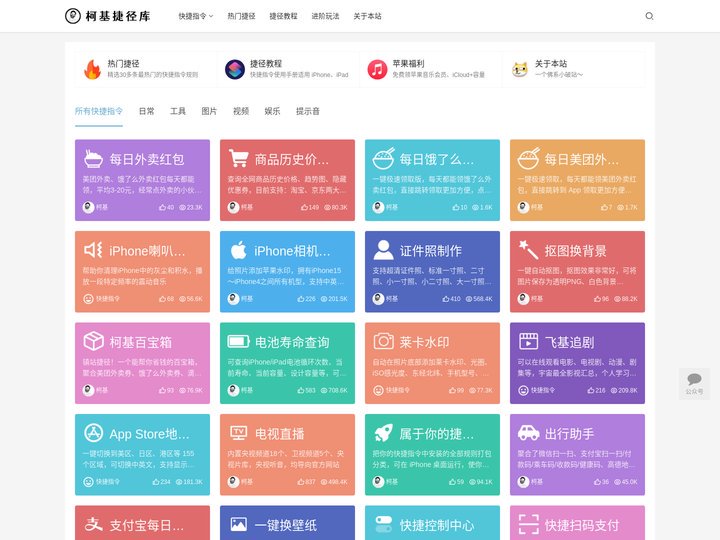
Task: Switch to the 娱乐 tab
Action: click(272, 111)
